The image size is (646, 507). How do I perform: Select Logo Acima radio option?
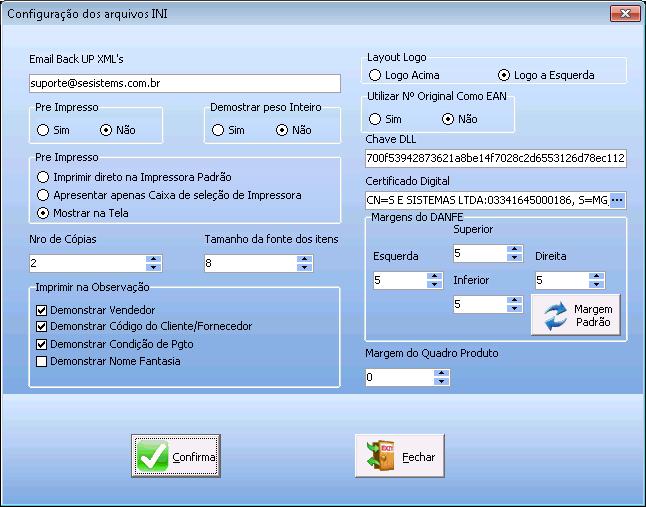pos(375,75)
